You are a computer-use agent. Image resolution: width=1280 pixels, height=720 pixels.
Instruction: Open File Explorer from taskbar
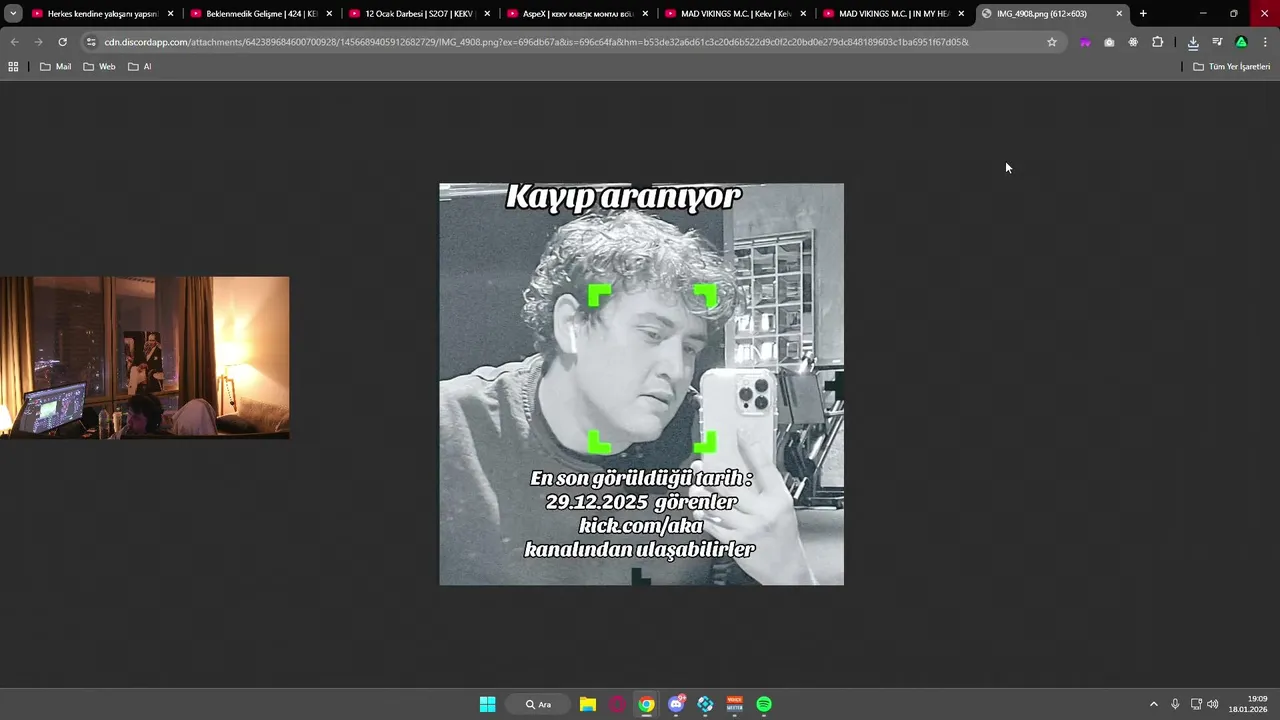pyautogui.click(x=588, y=704)
